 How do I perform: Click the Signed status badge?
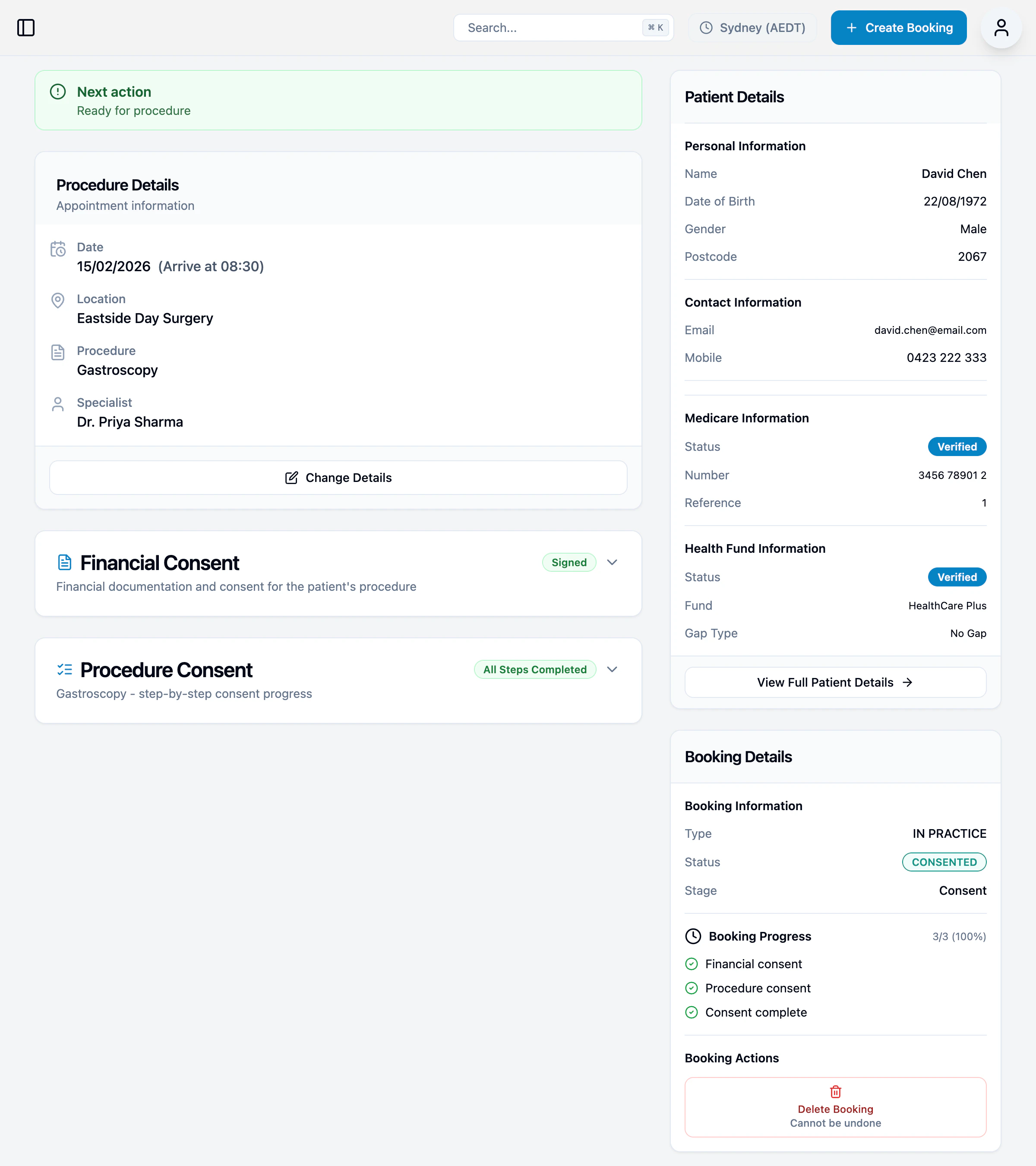pyautogui.click(x=569, y=562)
